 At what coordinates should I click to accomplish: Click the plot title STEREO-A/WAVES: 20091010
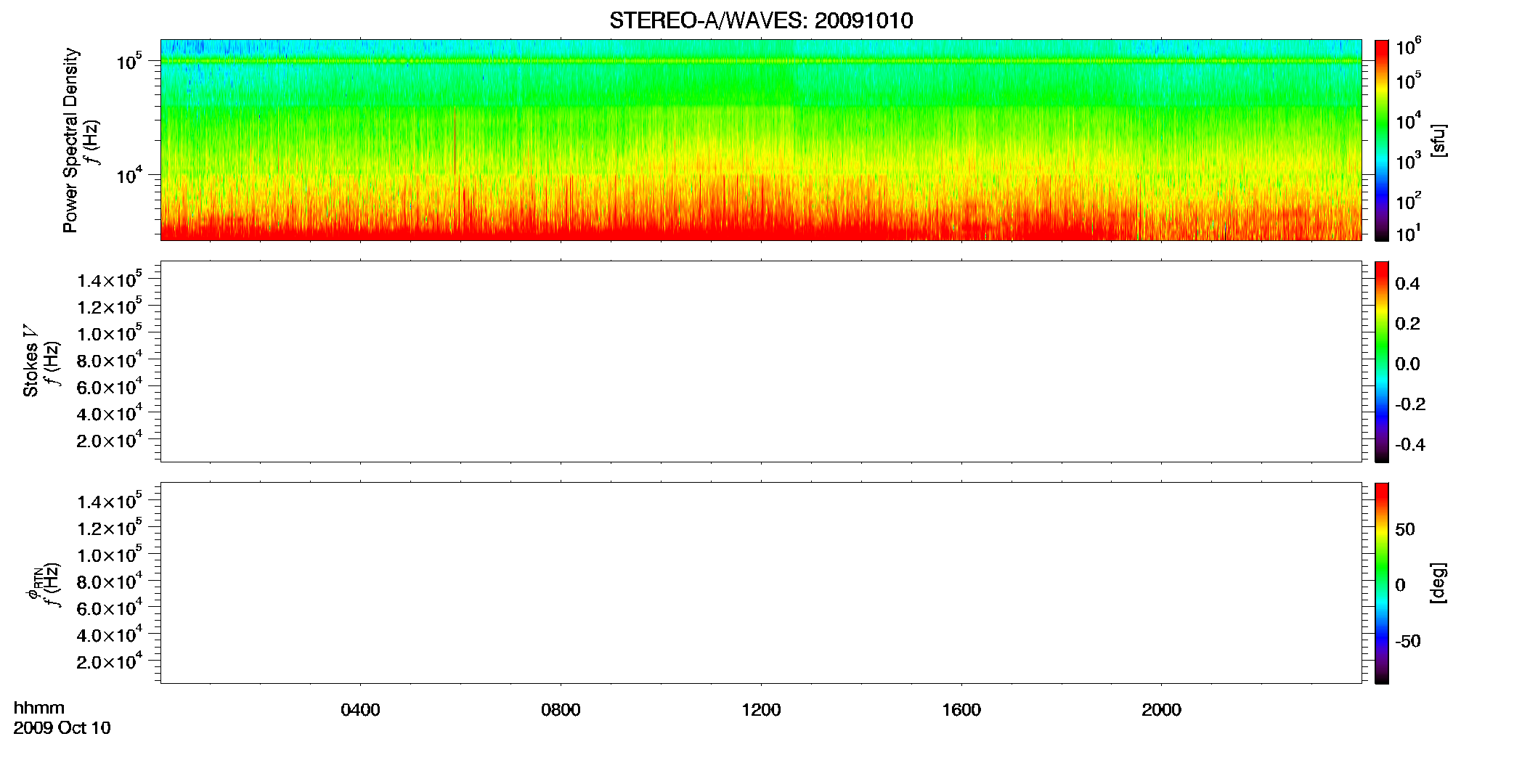point(761,20)
